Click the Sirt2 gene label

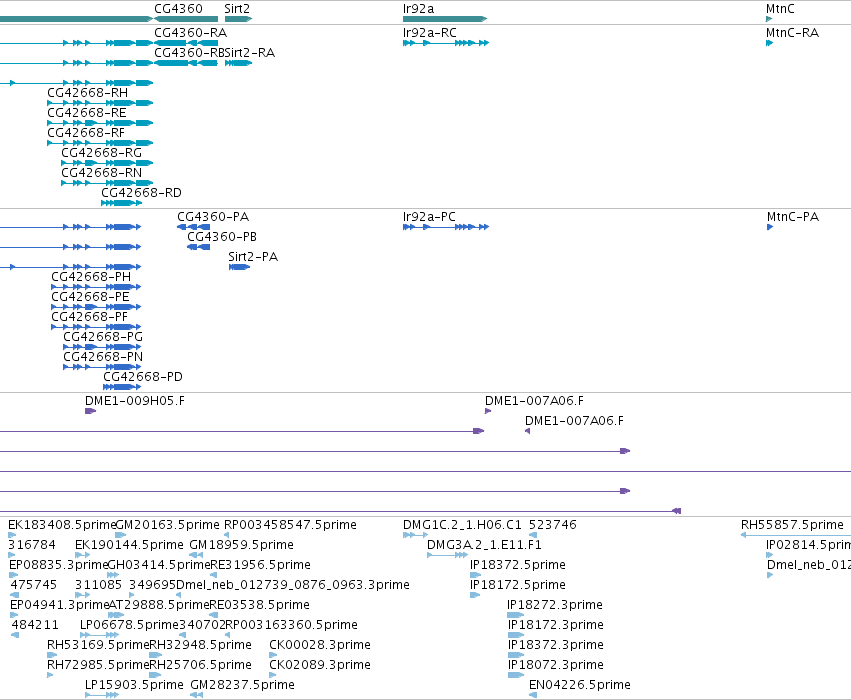click(x=237, y=9)
